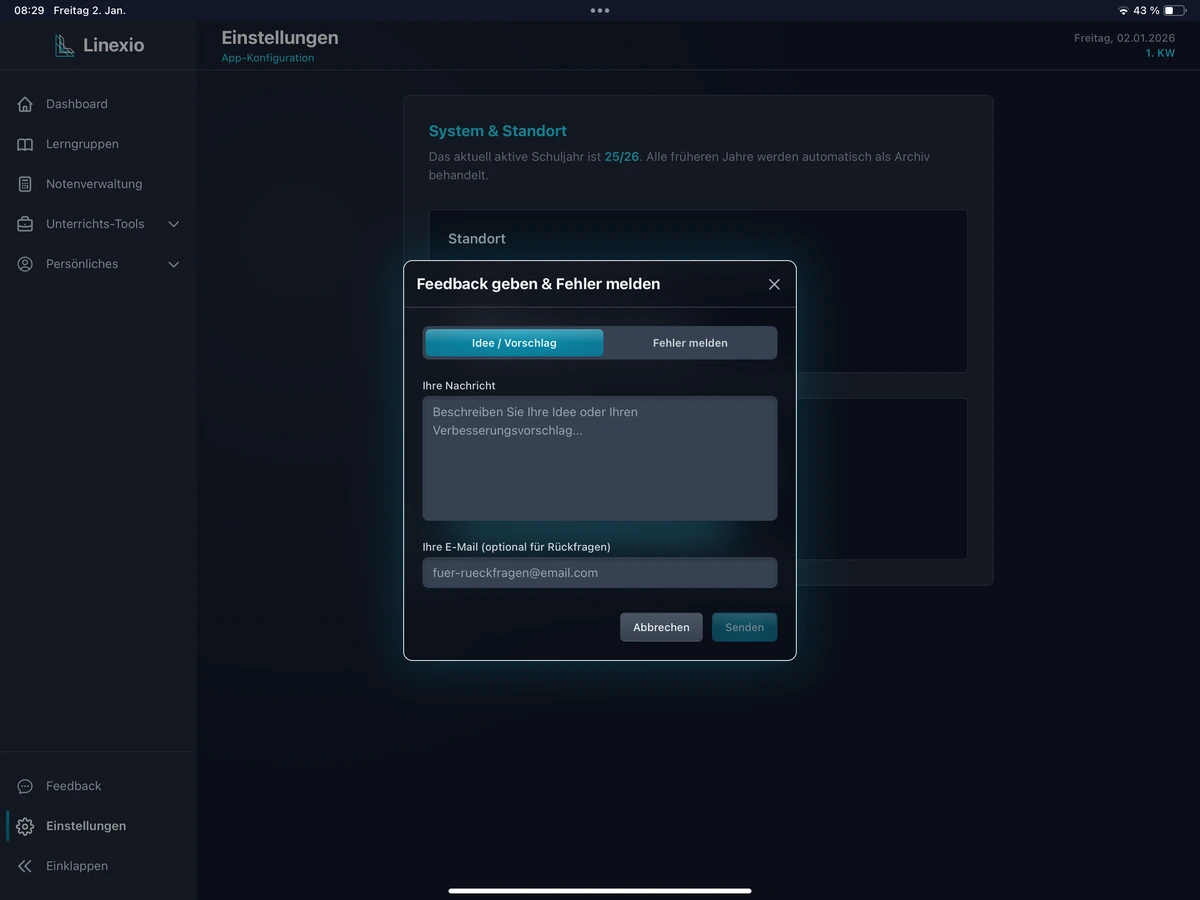Click the Abbrechen button

pyautogui.click(x=661, y=627)
